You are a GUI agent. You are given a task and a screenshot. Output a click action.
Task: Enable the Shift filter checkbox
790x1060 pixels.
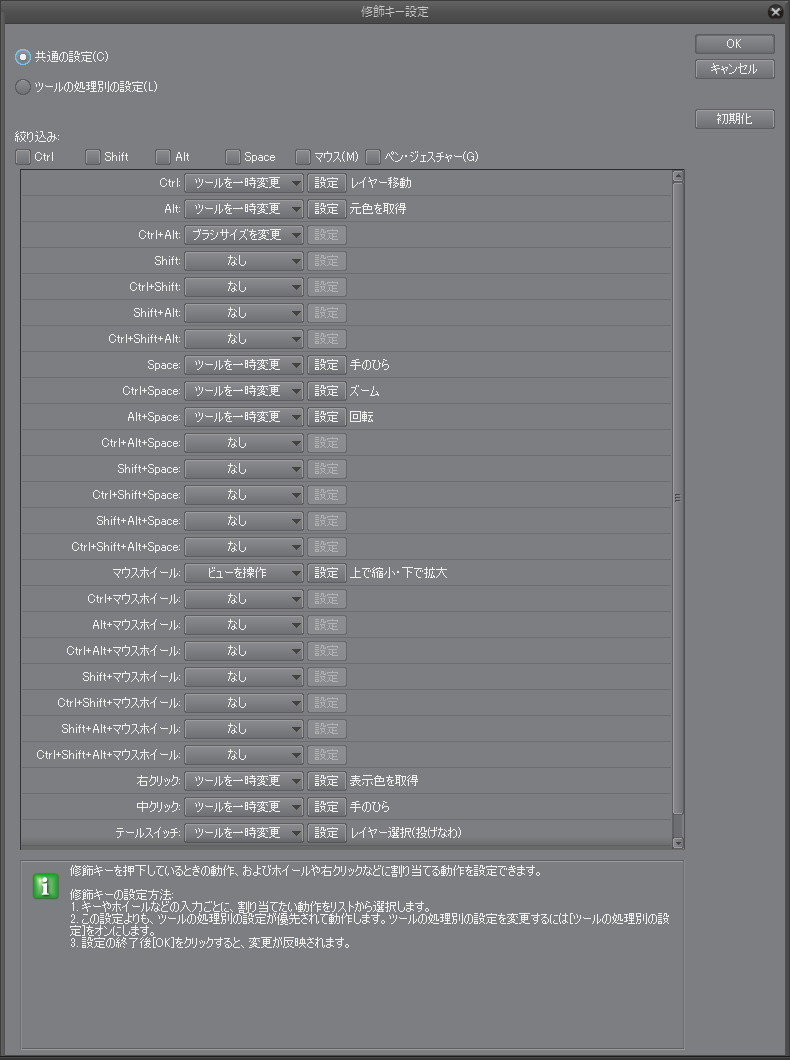coord(93,157)
